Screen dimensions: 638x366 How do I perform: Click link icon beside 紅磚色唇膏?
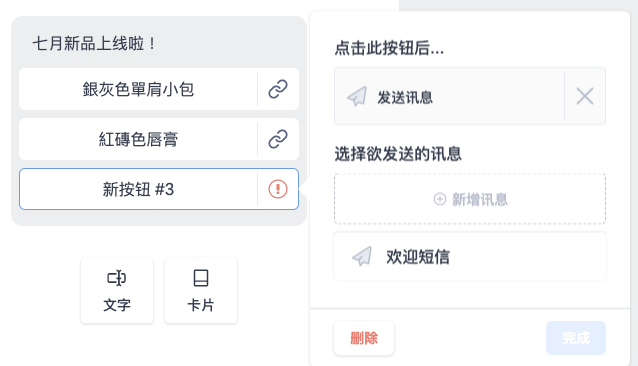click(x=278, y=139)
